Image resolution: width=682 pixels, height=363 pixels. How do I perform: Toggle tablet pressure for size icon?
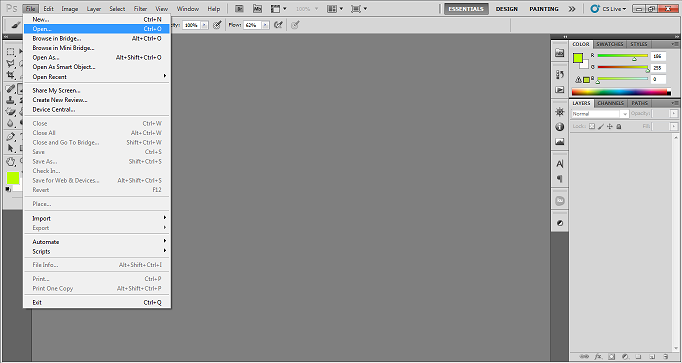pos(295,25)
